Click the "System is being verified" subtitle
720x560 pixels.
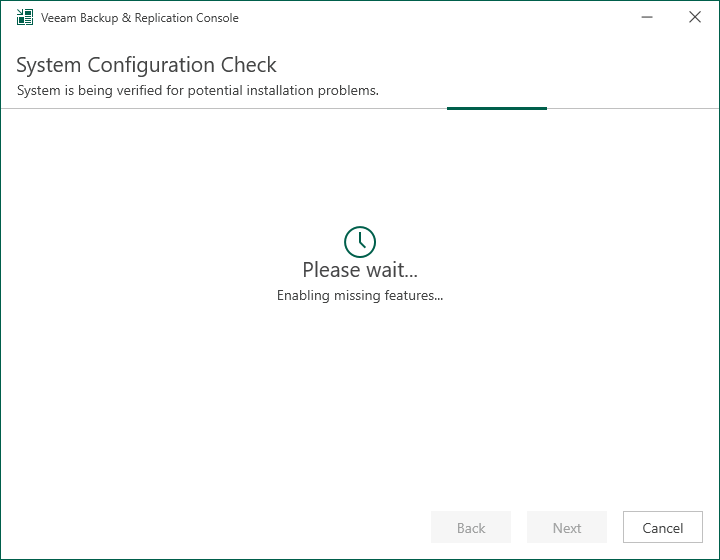pyautogui.click(x=198, y=91)
